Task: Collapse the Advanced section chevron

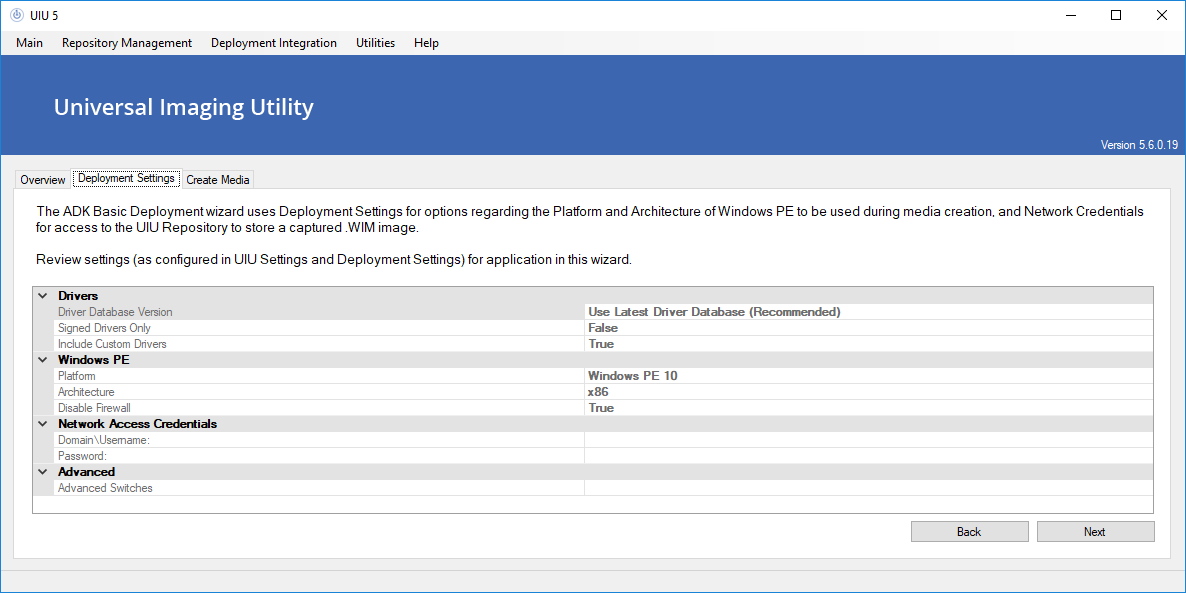Action: (43, 472)
